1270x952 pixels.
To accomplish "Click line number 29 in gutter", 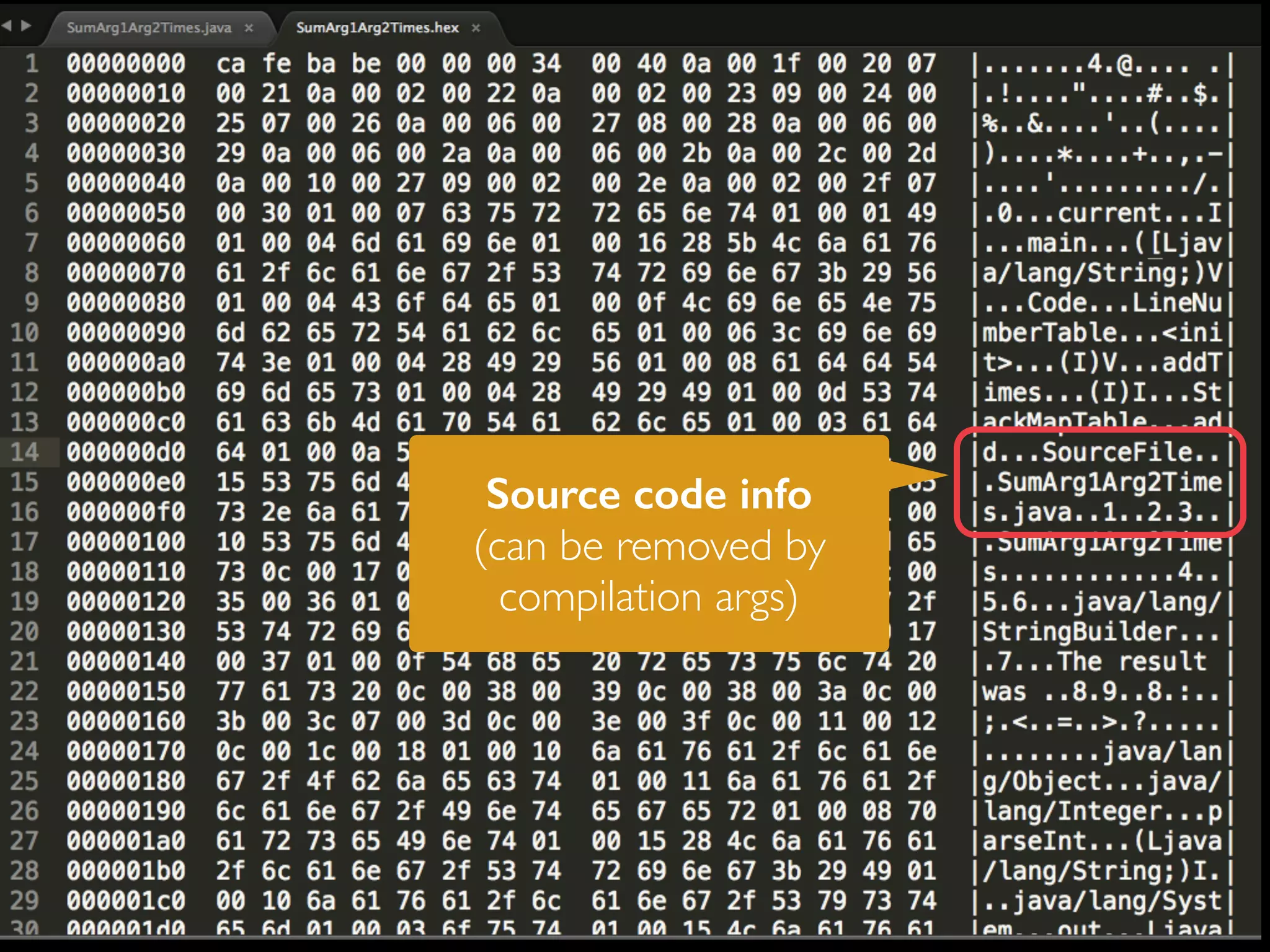I will click(x=25, y=900).
